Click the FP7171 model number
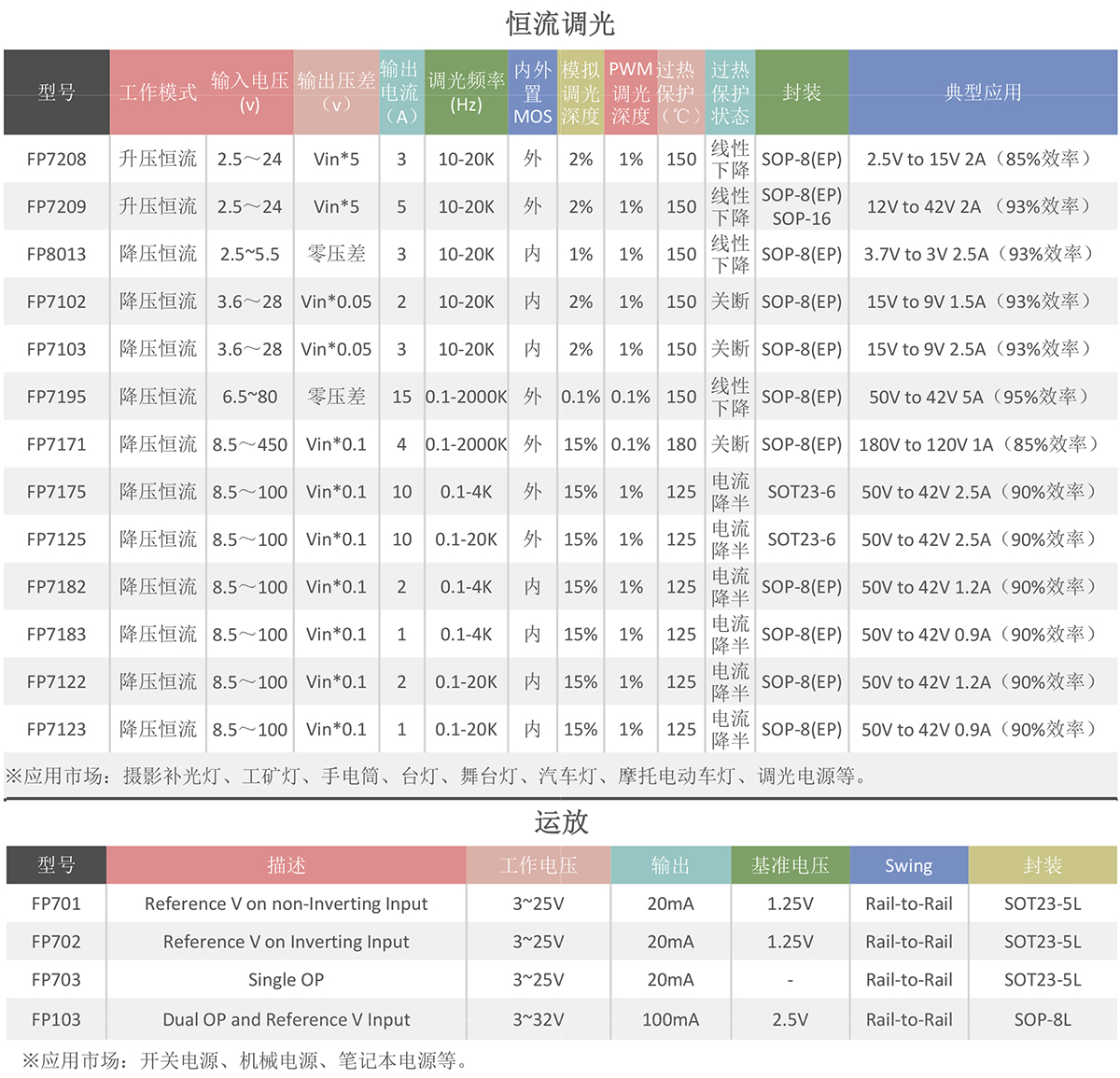The height and width of the screenshot is (1078, 1120). click(x=56, y=445)
